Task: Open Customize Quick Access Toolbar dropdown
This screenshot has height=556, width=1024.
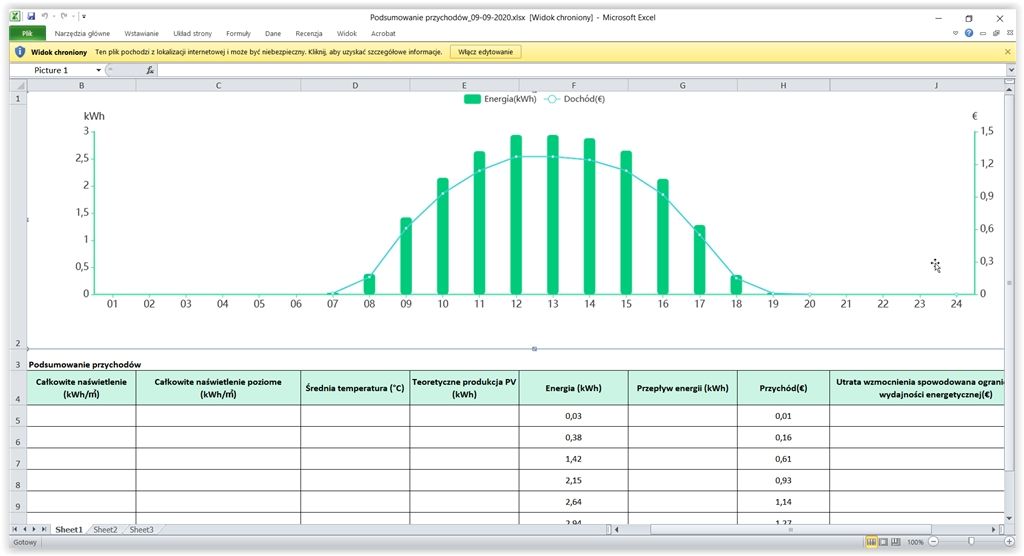Action: point(84,16)
